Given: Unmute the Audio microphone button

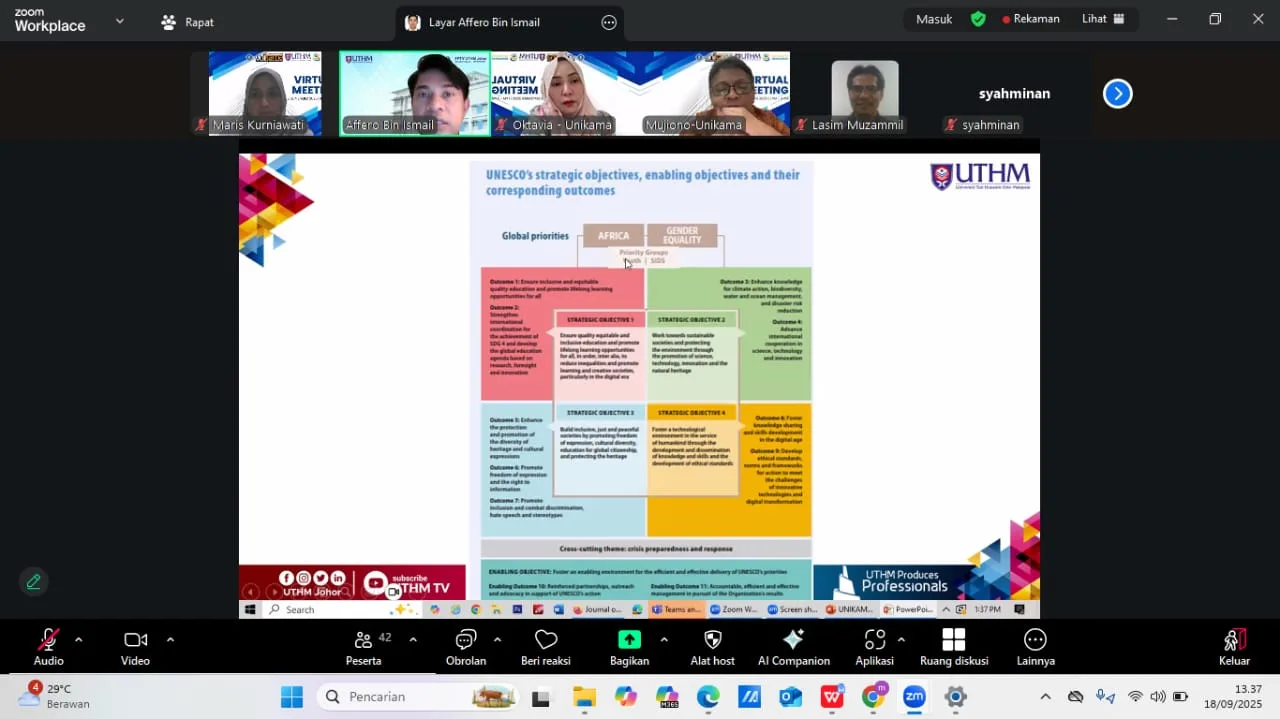Looking at the screenshot, I should (x=48, y=647).
